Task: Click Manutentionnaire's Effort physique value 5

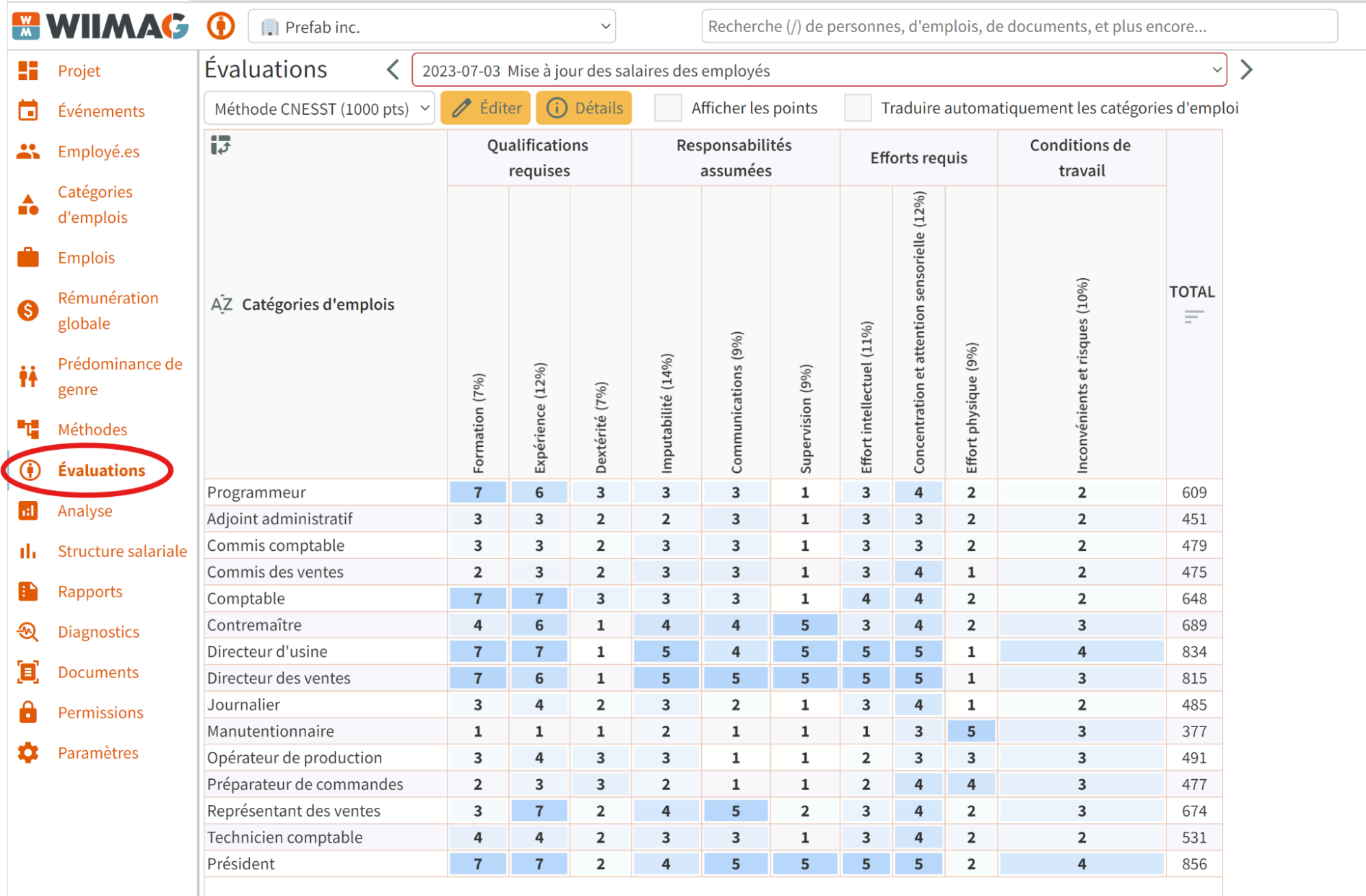Action: pos(971,731)
